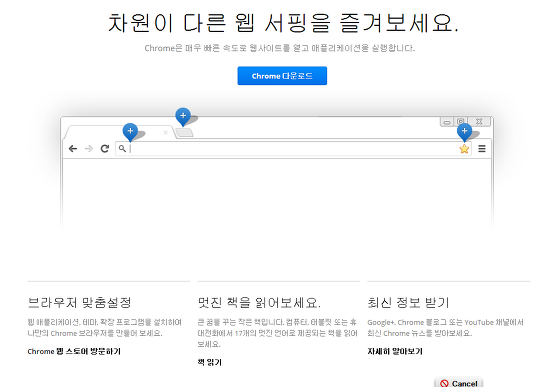Click the Cancel button
The width and height of the screenshot is (540, 387).
[459, 383]
